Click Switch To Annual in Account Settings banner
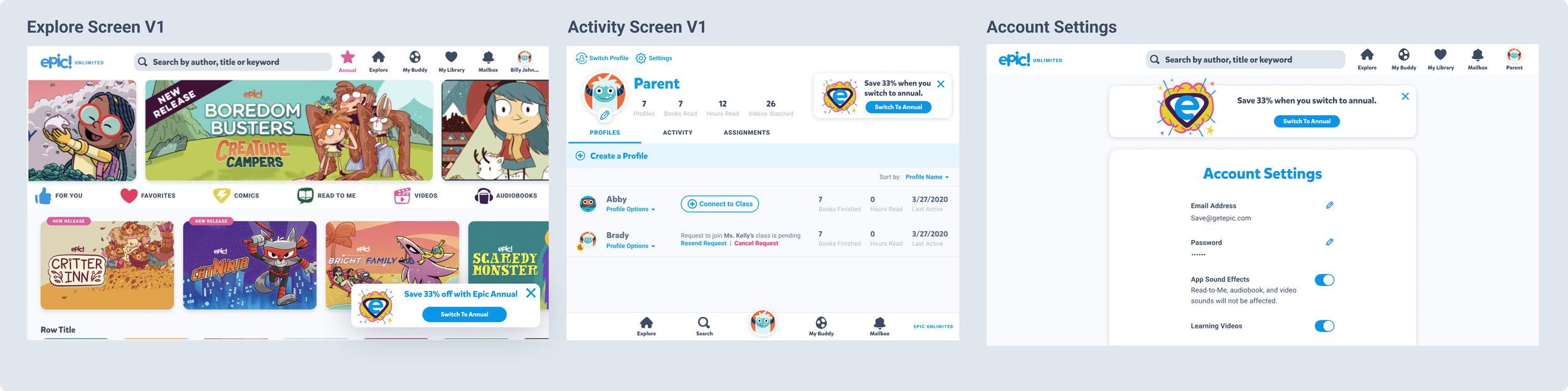Screen dimensions: 1568x391 1306,122
